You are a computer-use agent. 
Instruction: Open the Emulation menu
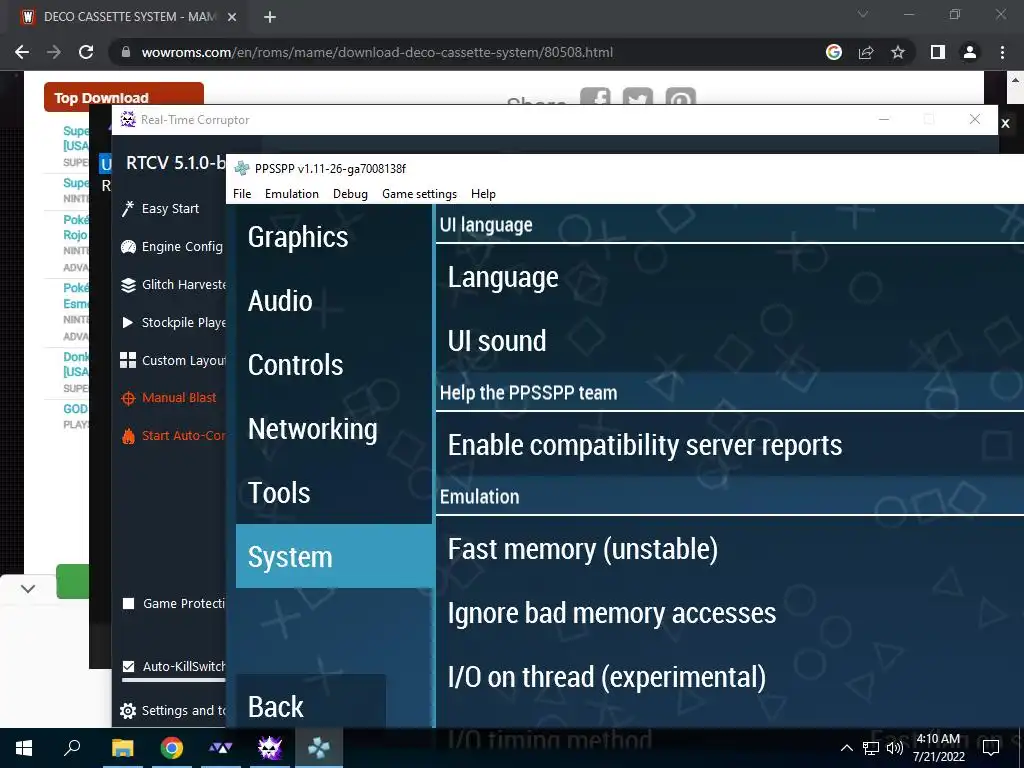tap(292, 194)
